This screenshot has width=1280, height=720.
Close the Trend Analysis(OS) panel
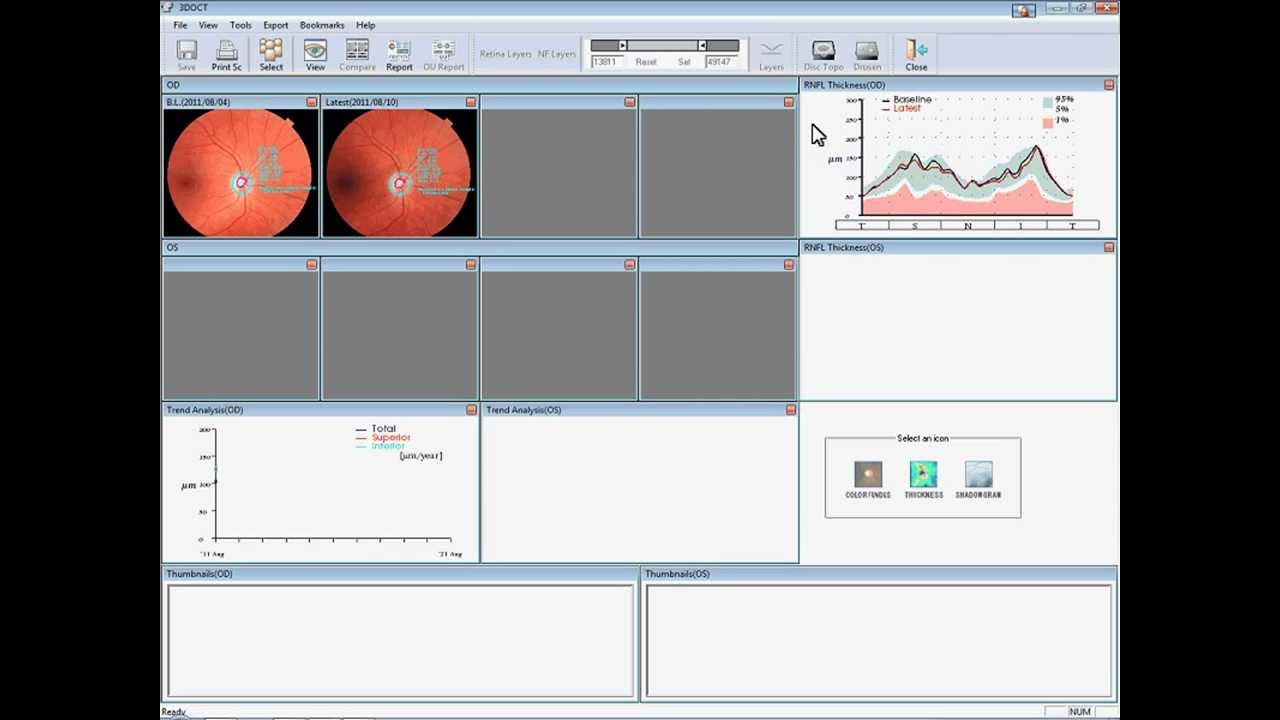click(x=791, y=410)
